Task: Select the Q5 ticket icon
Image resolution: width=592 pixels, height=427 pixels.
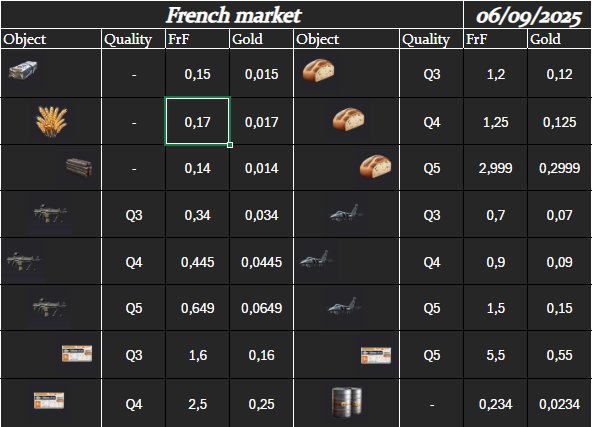Action: pyautogui.click(x=376, y=355)
